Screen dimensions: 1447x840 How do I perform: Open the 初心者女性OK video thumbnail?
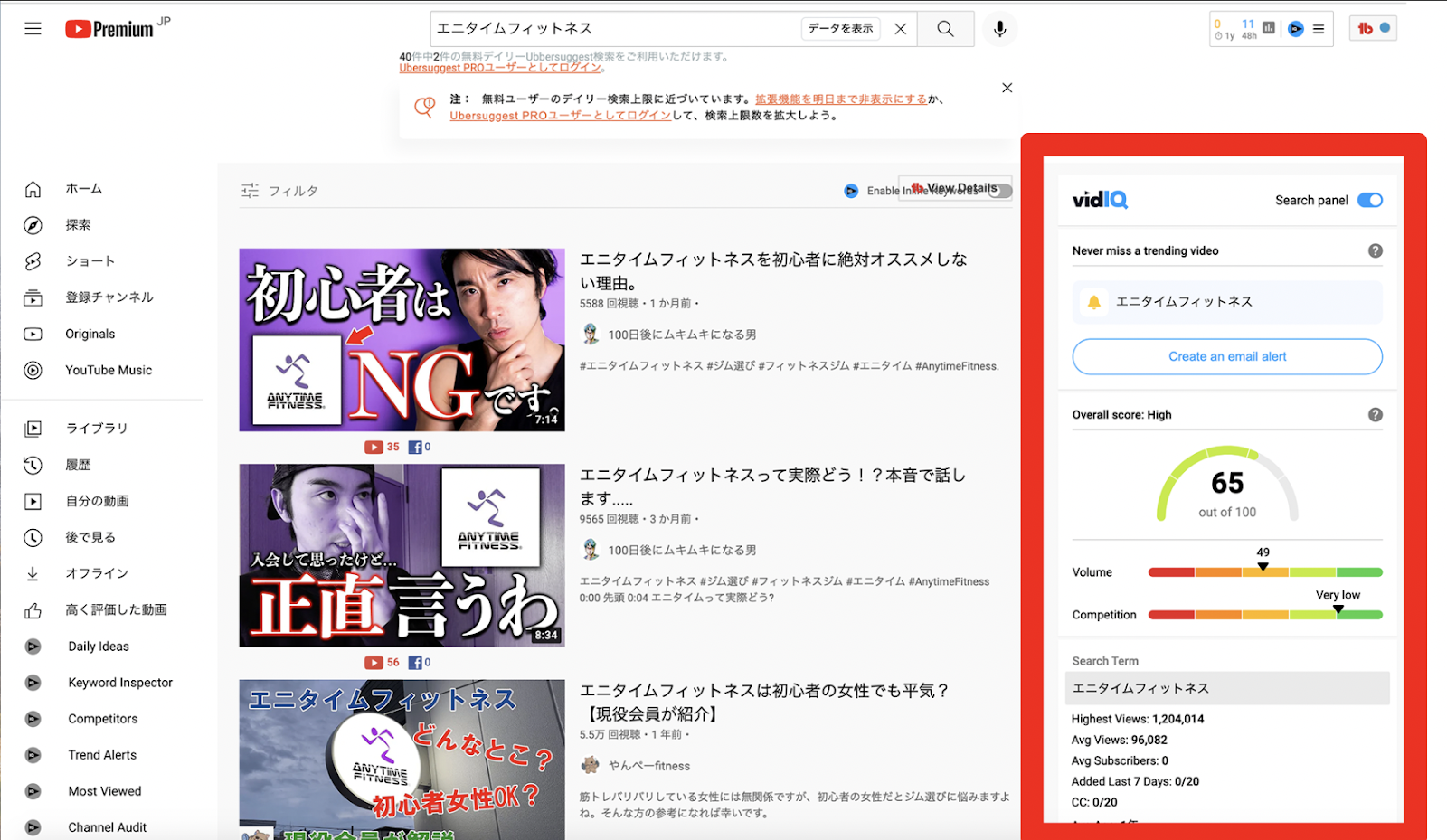[x=402, y=760]
